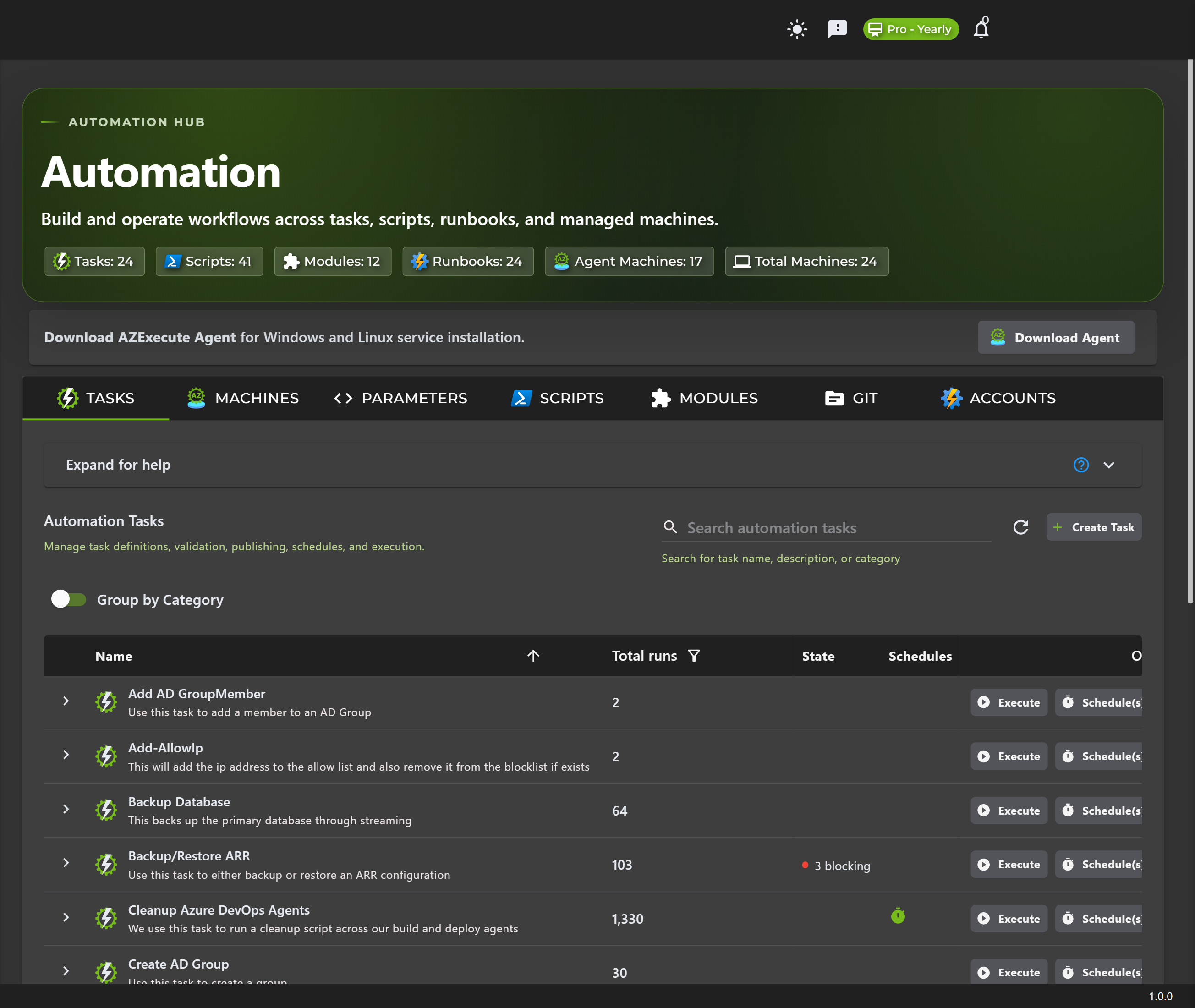
Task: Expand the help panel chevron
Action: click(1109, 465)
